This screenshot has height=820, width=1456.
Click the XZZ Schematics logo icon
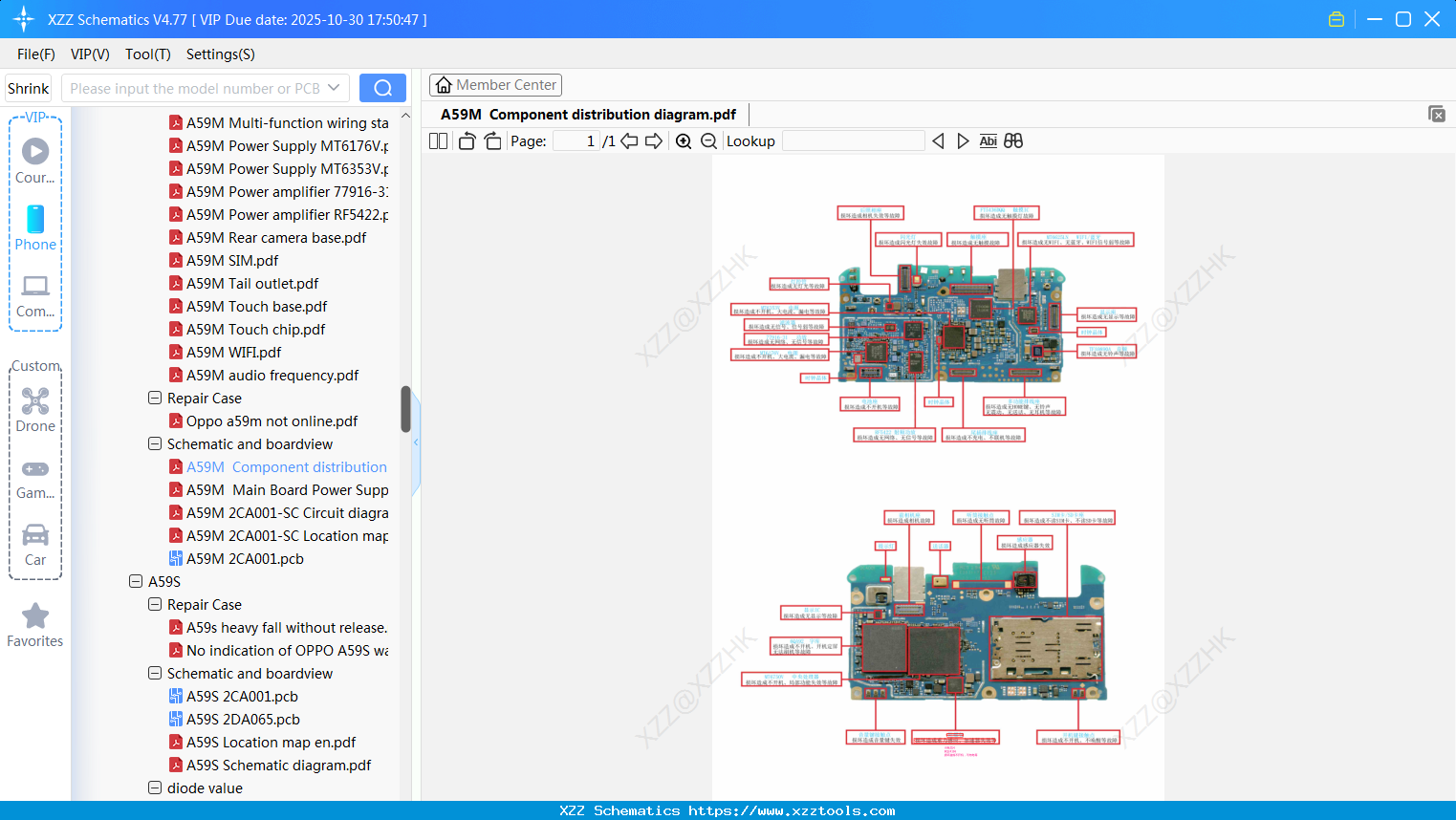point(23,19)
